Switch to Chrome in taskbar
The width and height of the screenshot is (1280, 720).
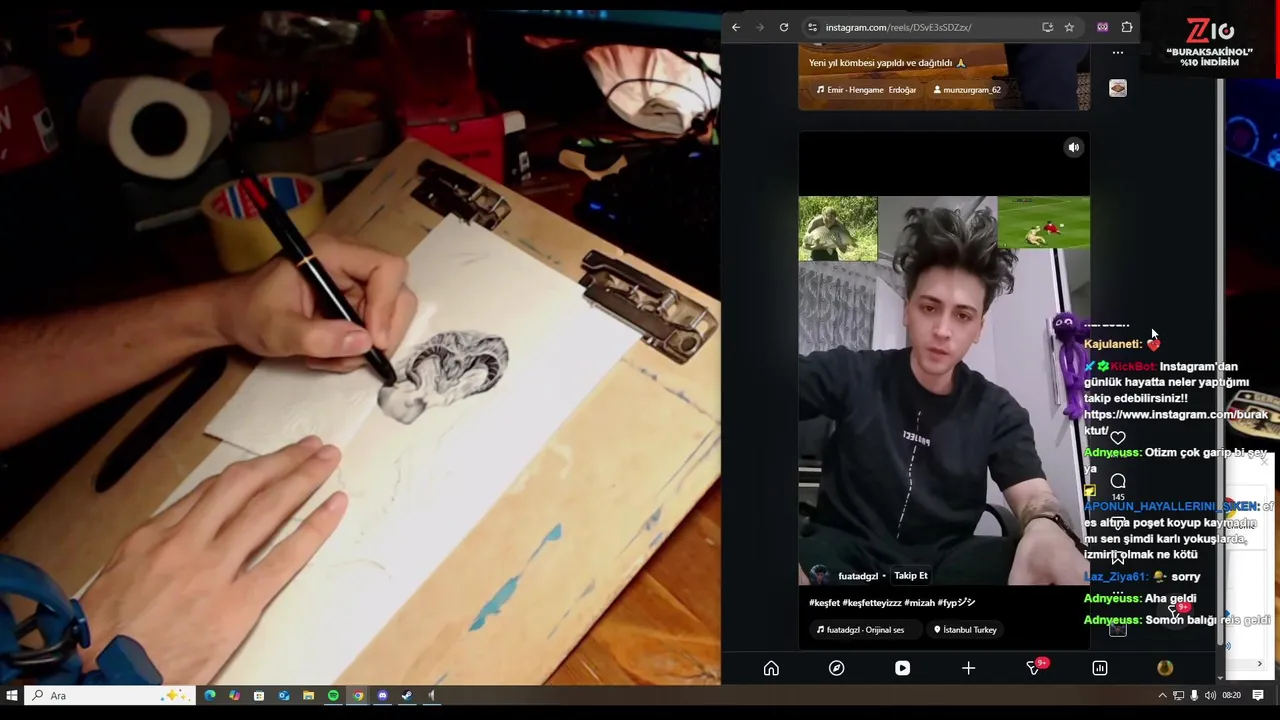[358, 696]
